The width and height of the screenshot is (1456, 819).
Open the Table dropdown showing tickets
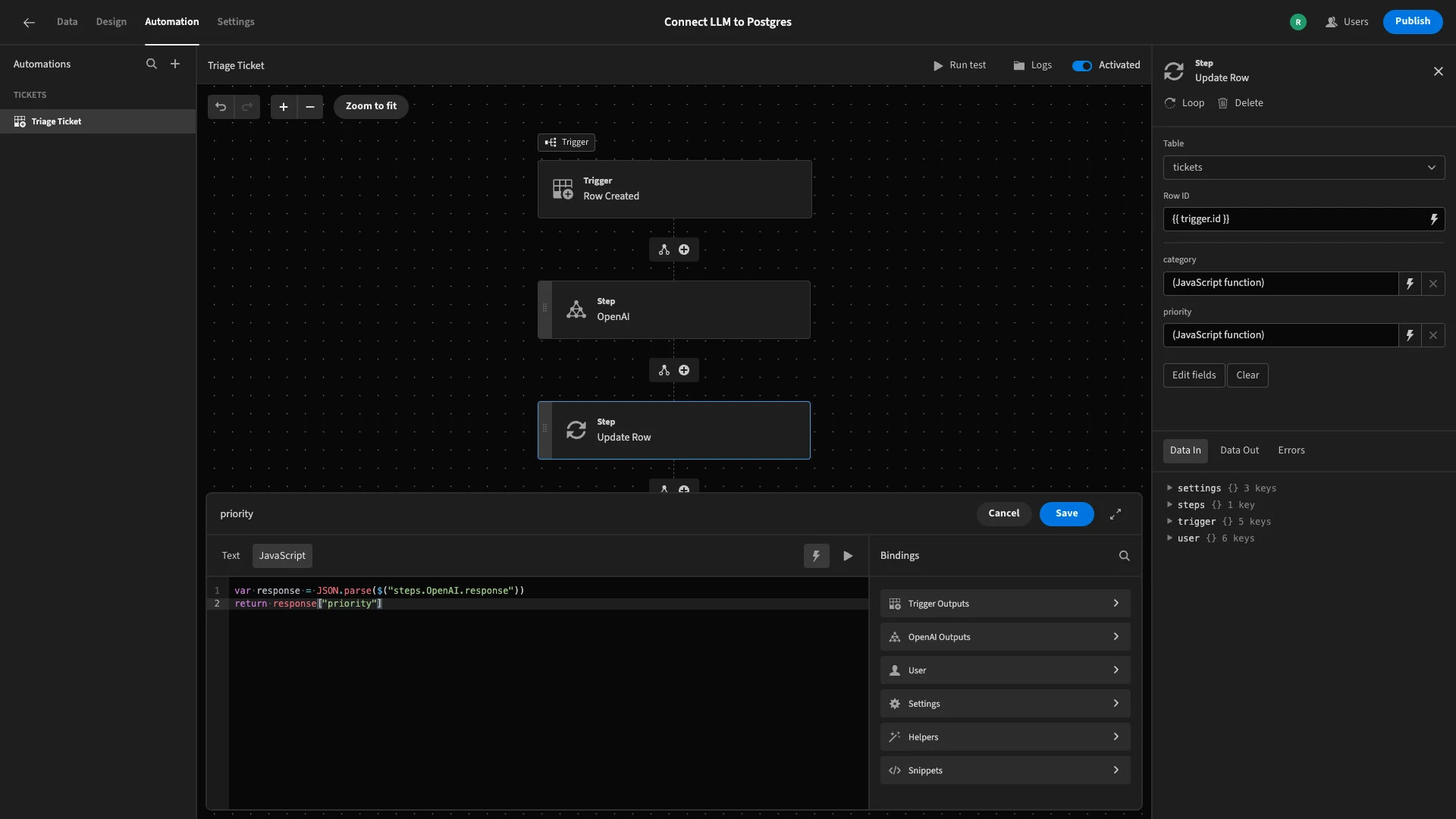1304,168
